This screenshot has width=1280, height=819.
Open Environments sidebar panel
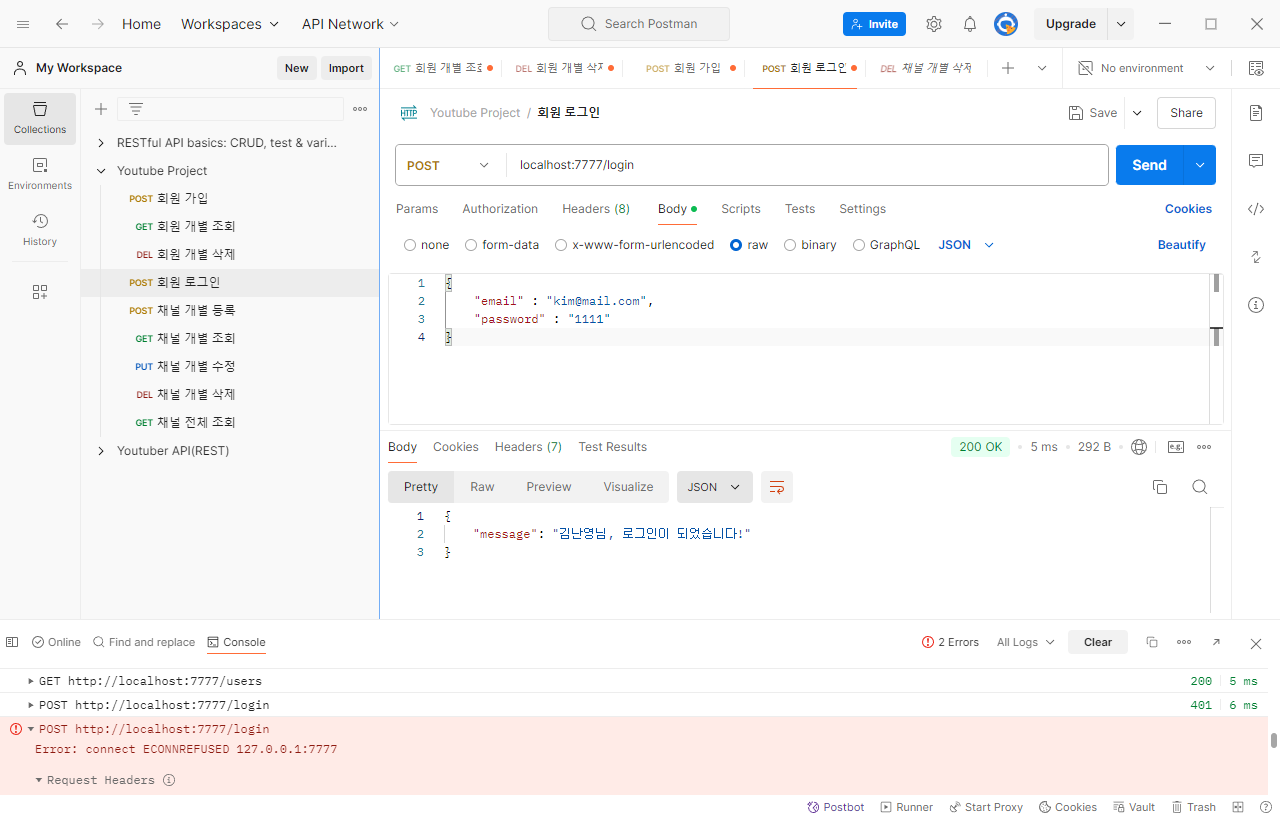point(40,174)
